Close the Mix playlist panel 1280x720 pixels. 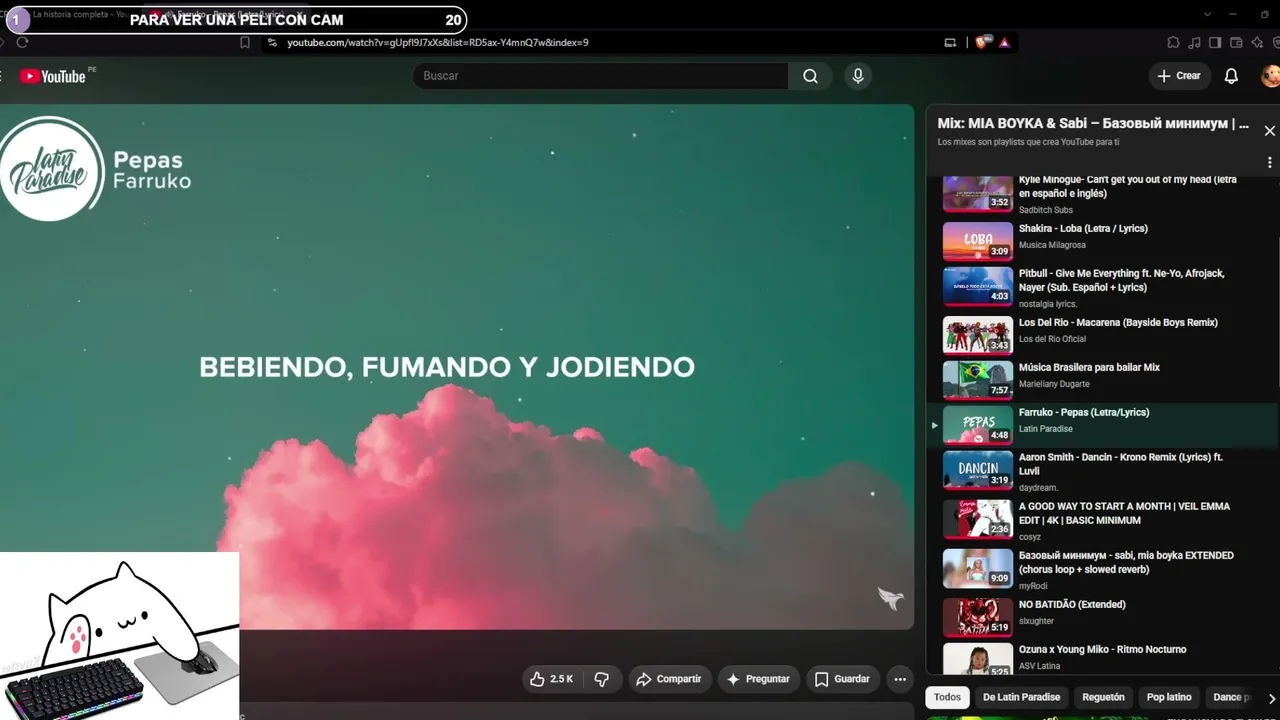point(1269,131)
